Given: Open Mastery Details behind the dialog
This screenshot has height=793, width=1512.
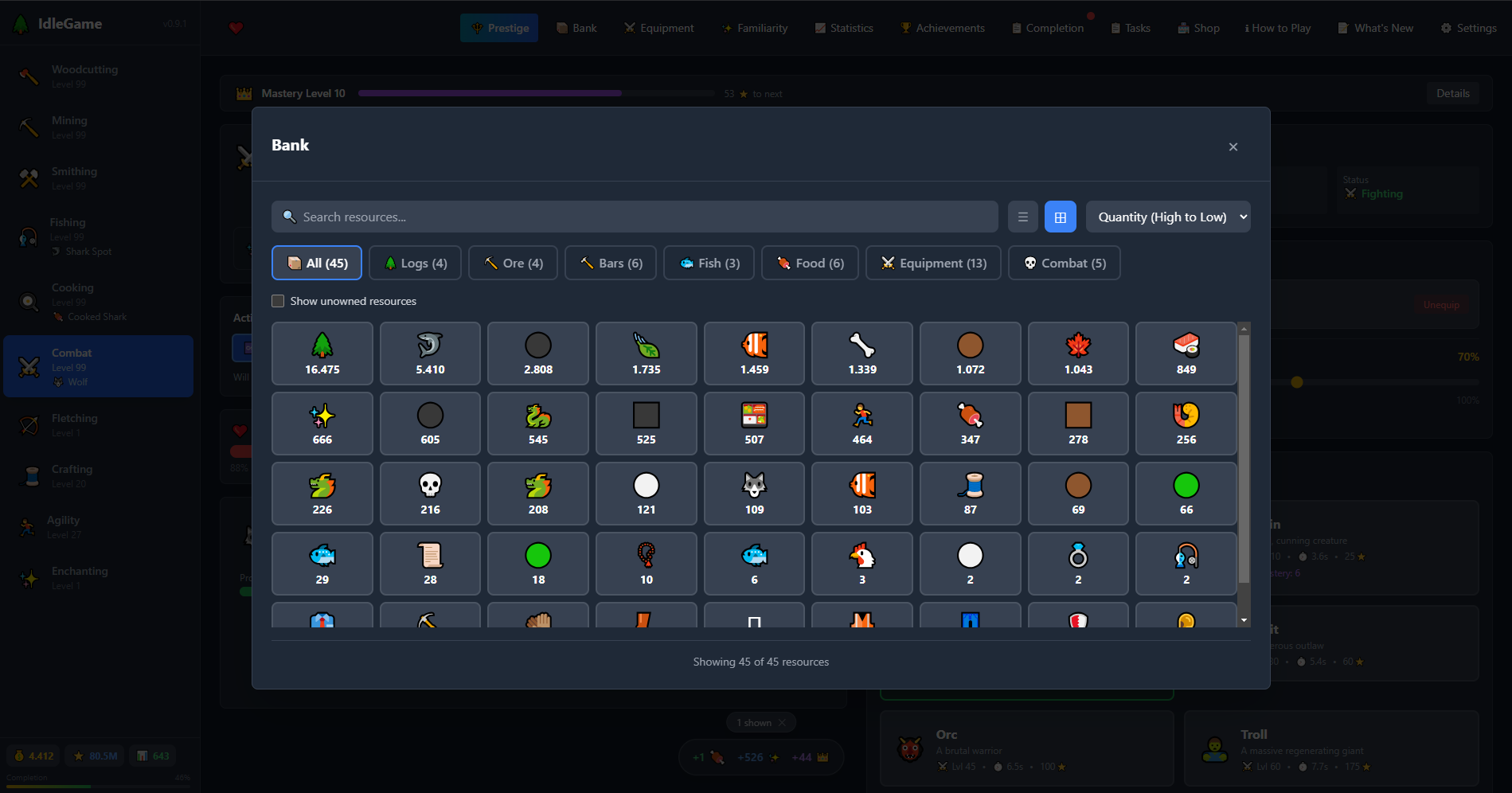Looking at the screenshot, I should point(1453,93).
